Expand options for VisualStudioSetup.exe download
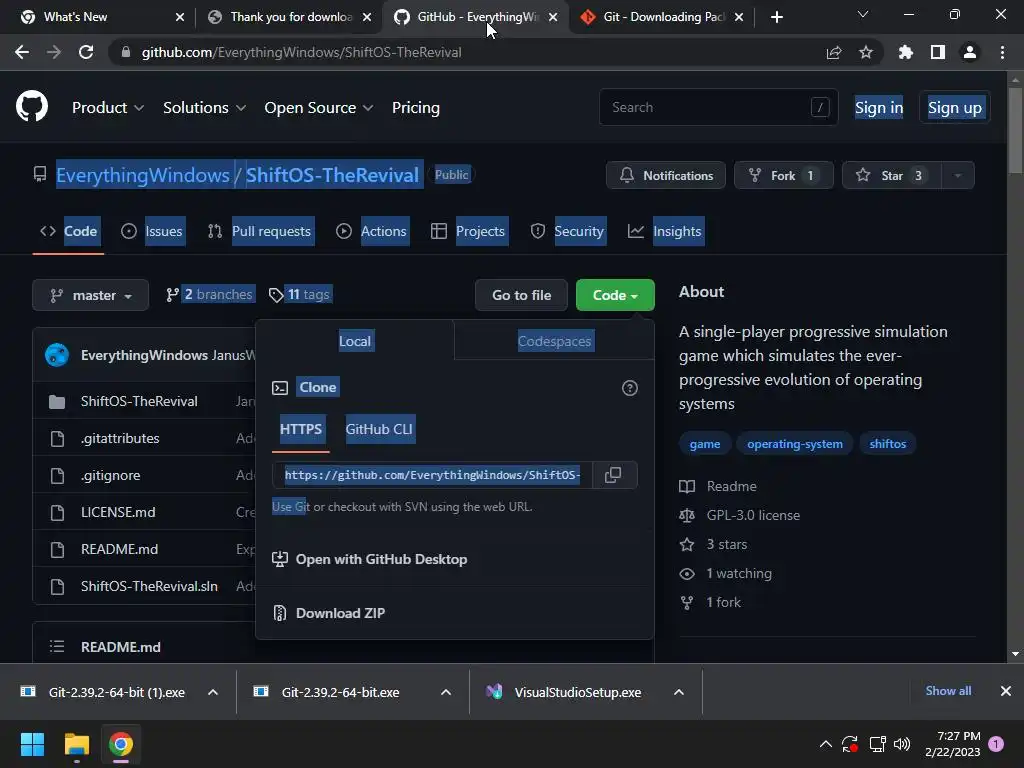Viewport: 1024px width, 768px height. (x=679, y=692)
